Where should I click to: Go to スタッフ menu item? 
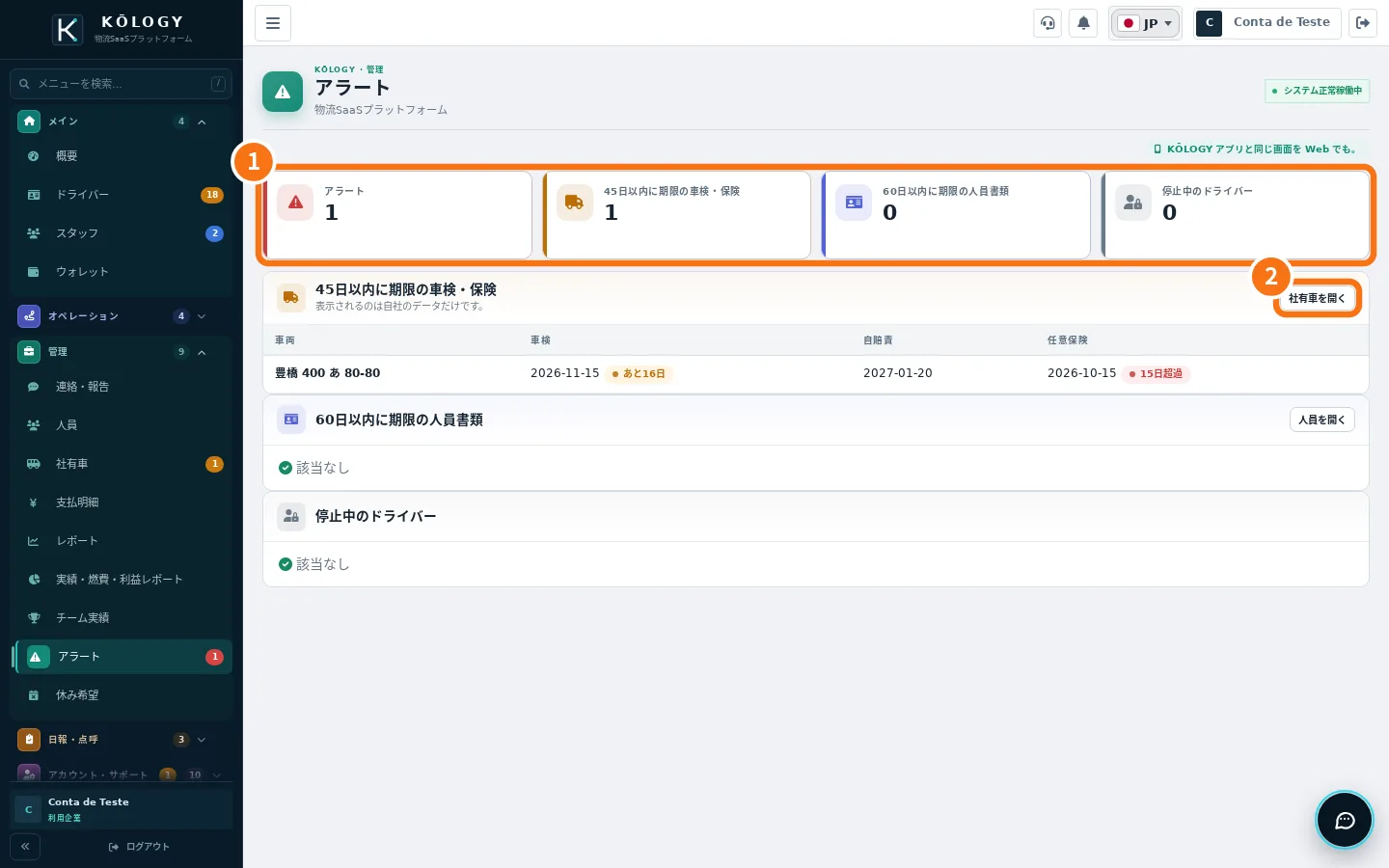[123, 233]
